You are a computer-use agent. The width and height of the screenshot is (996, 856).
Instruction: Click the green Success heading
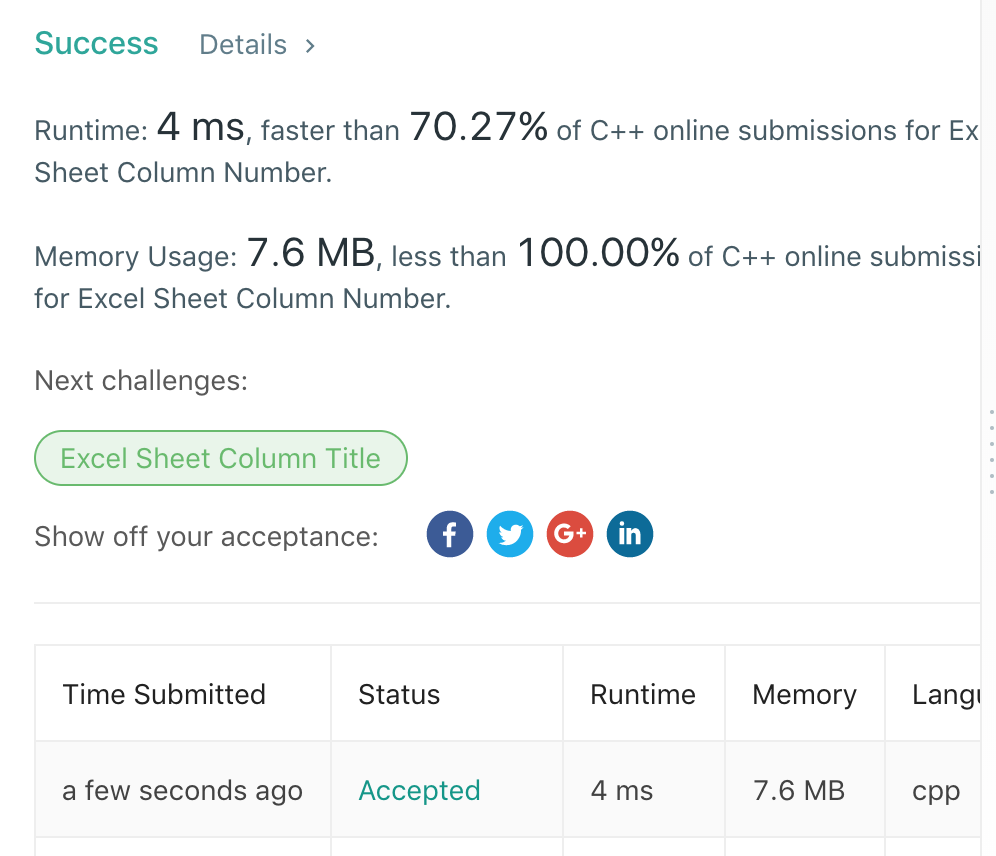click(96, 44)
